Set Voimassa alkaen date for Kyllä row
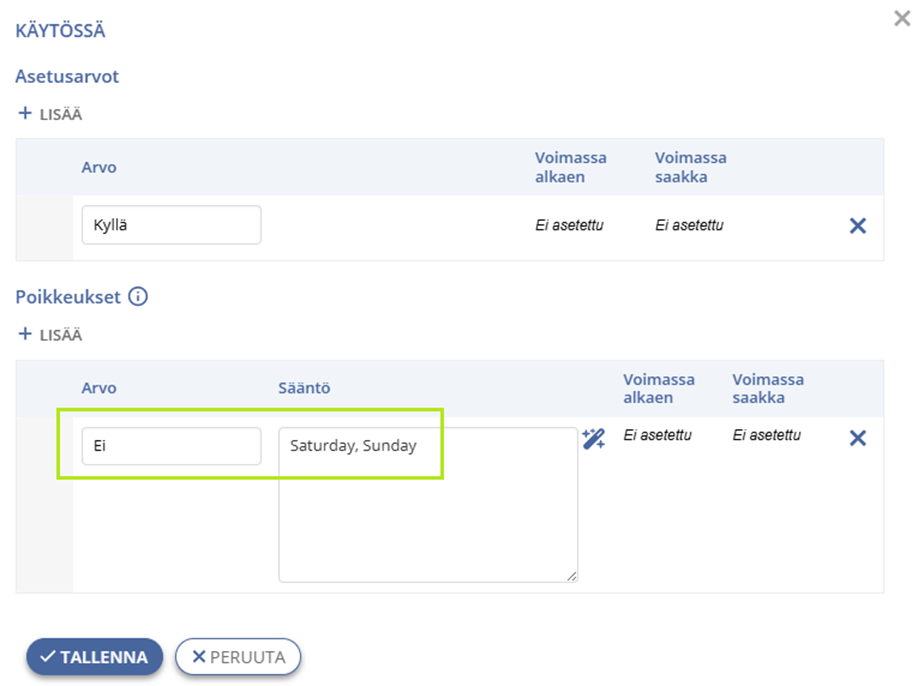 pos(569,225)
